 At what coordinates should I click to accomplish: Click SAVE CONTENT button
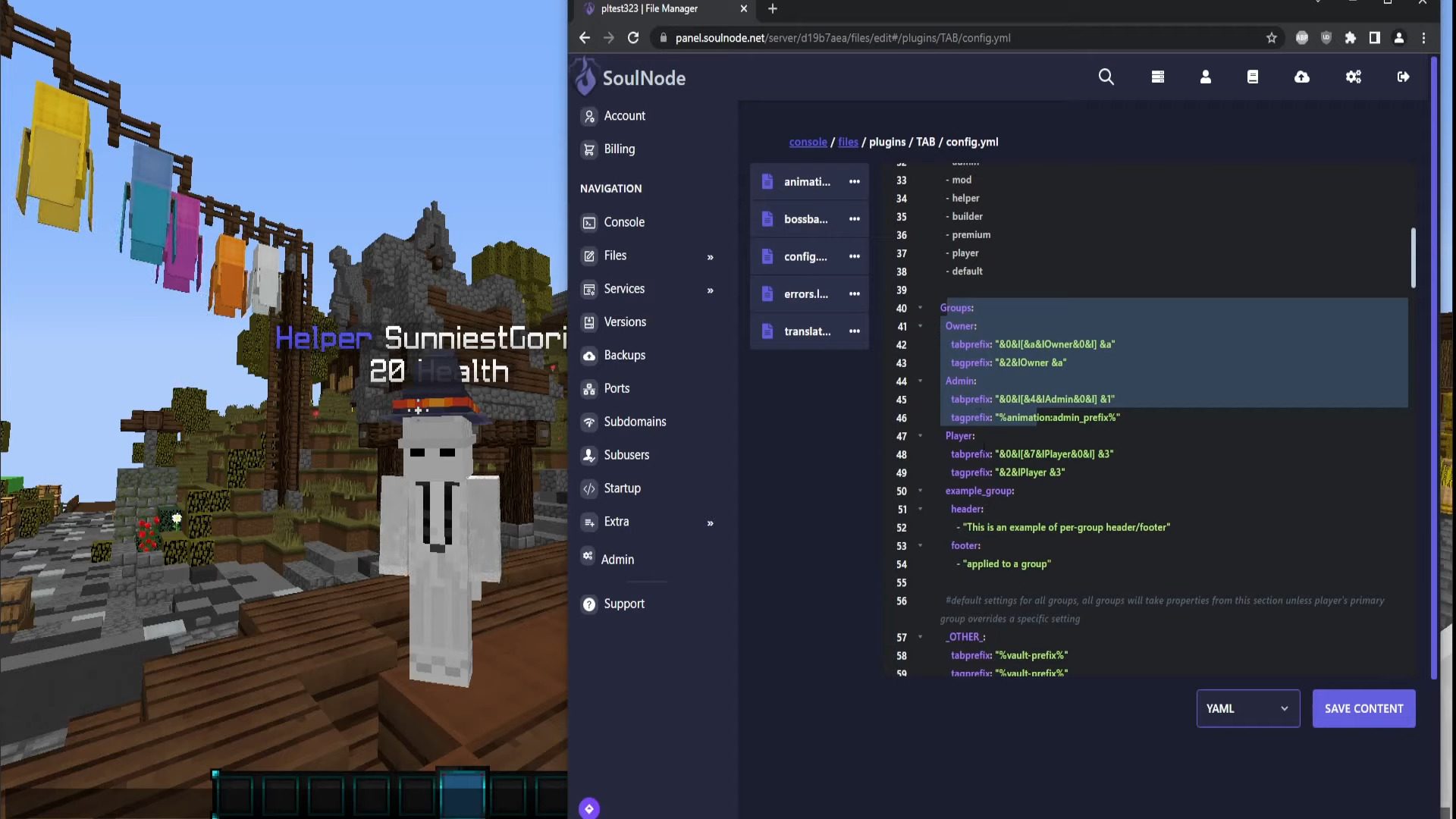pyautogui.click(x=1364, y=708)
